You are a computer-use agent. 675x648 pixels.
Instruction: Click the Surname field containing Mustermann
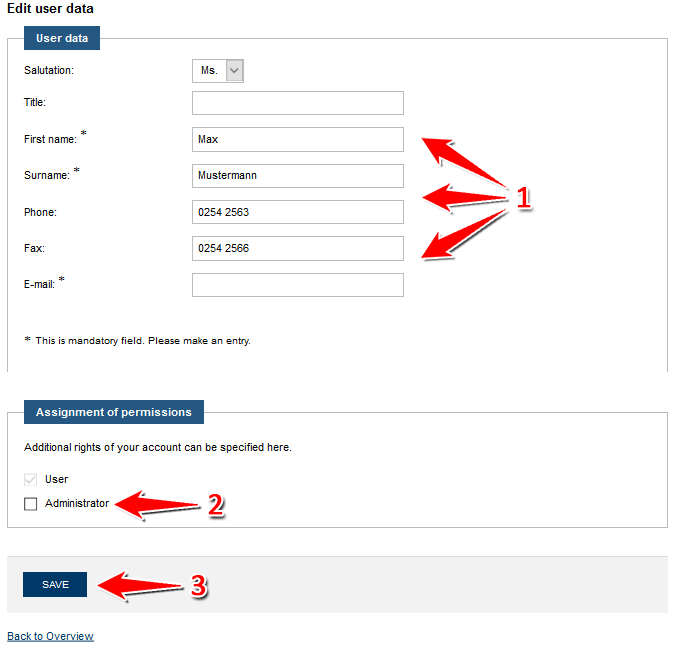[x=297, y=176]
